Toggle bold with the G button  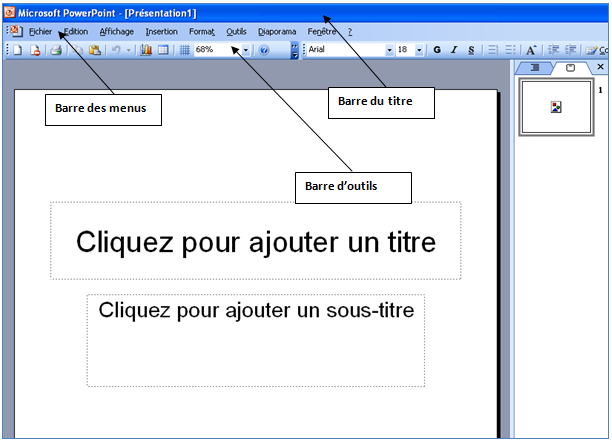437,50
